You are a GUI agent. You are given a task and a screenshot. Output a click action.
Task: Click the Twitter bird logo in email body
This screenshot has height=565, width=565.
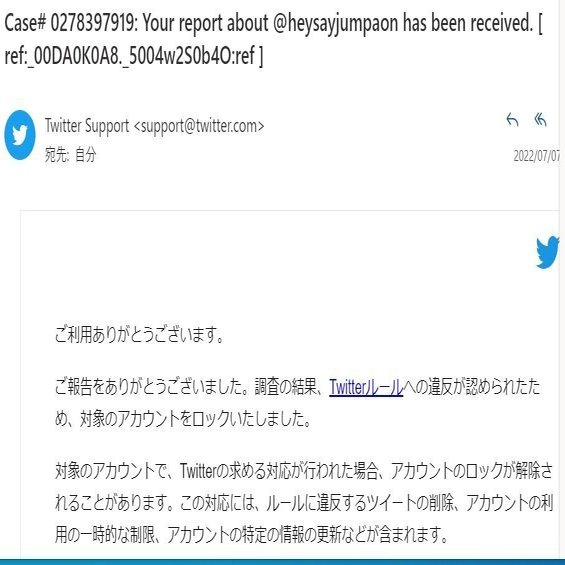[x=548, y=252]
